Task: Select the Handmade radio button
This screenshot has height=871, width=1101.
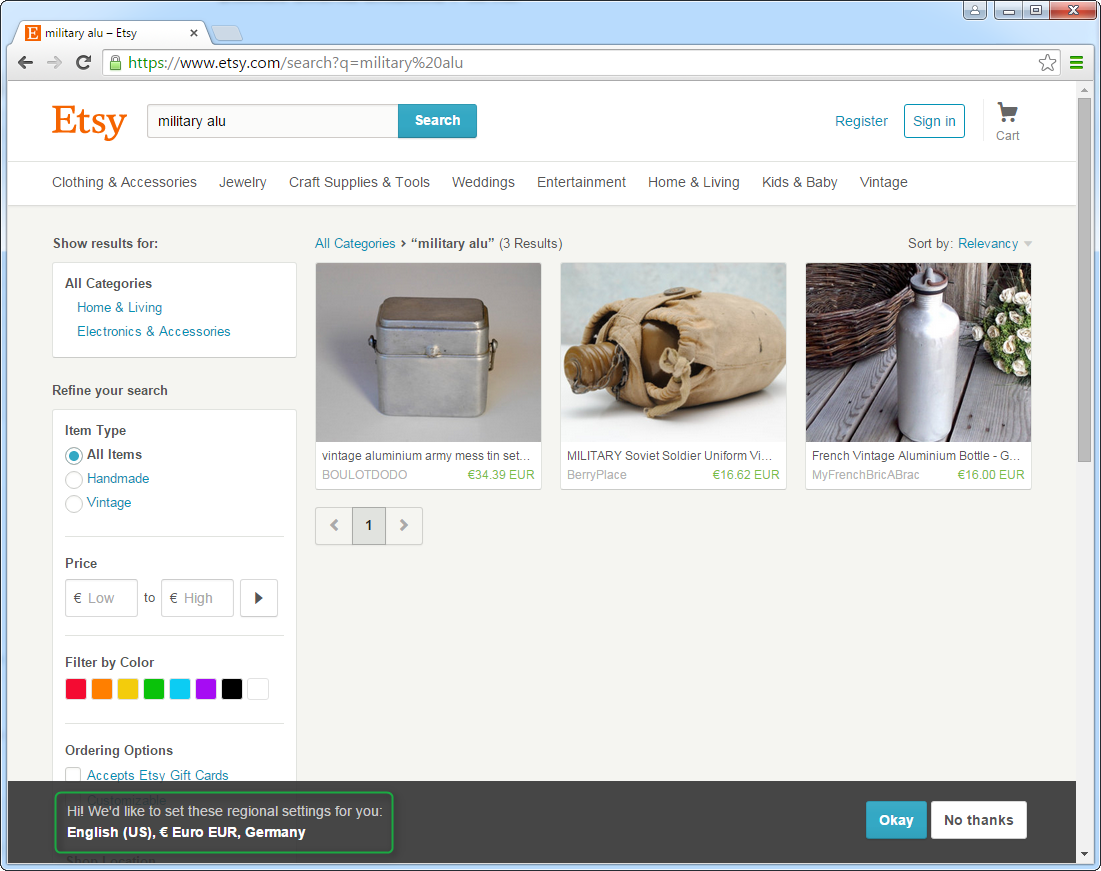Action: coord(74,479)
